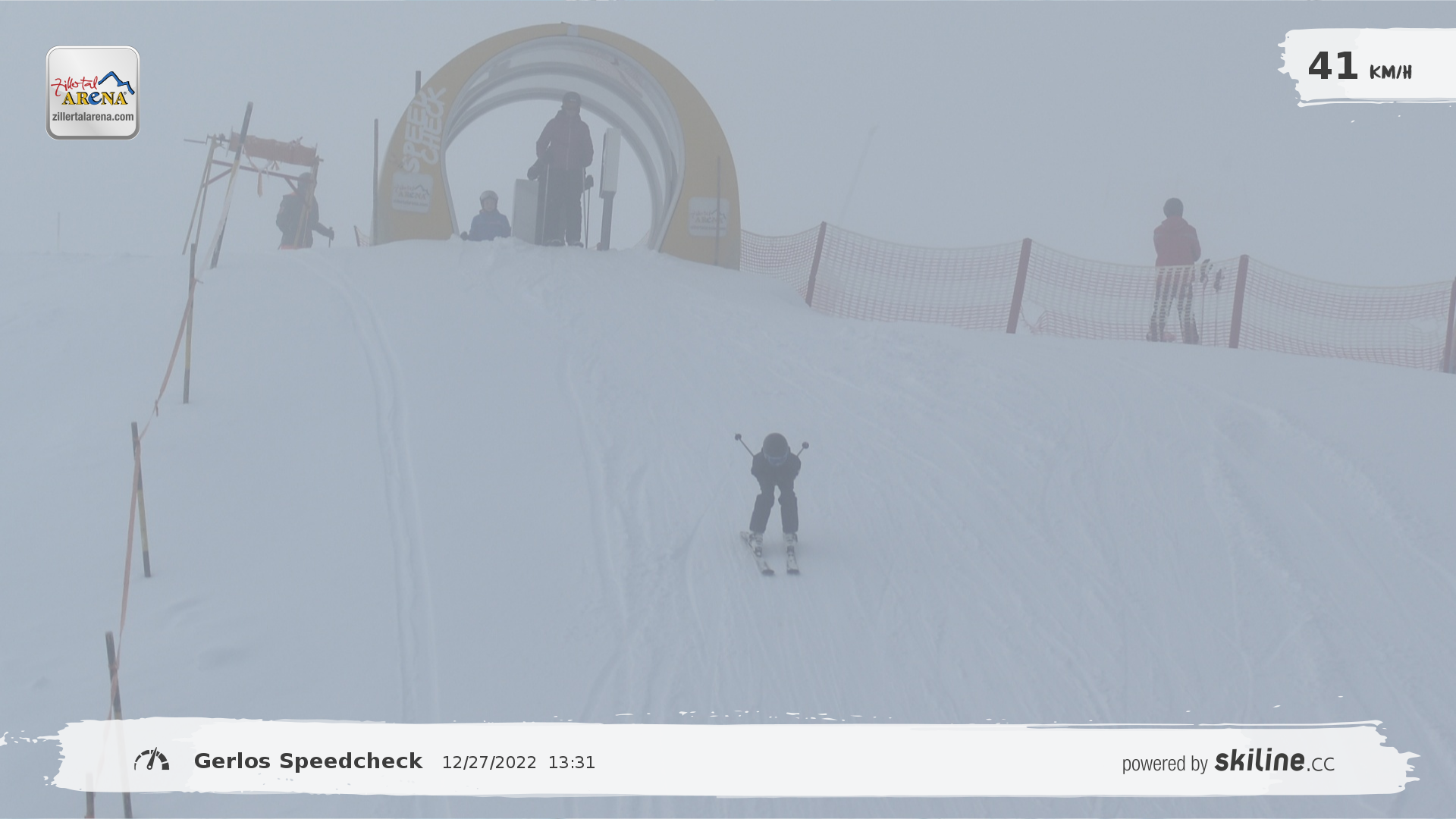Click Arena logo on arch's right side
This screenshot has height=819, width=1456.
click(708, 218)
